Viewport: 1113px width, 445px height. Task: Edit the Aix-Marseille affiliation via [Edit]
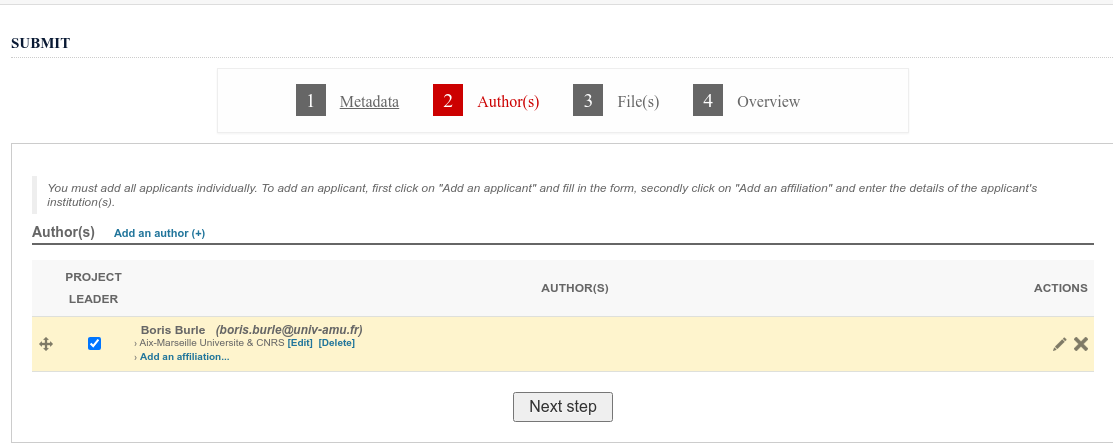(300, 343)
